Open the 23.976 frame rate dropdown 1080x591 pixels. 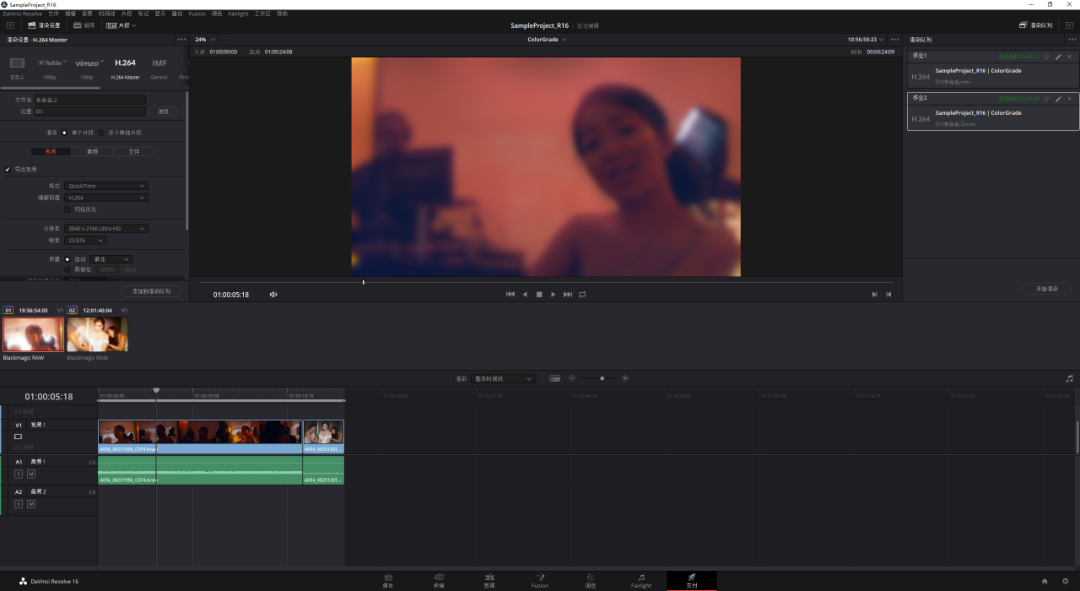tap(85, 240)
